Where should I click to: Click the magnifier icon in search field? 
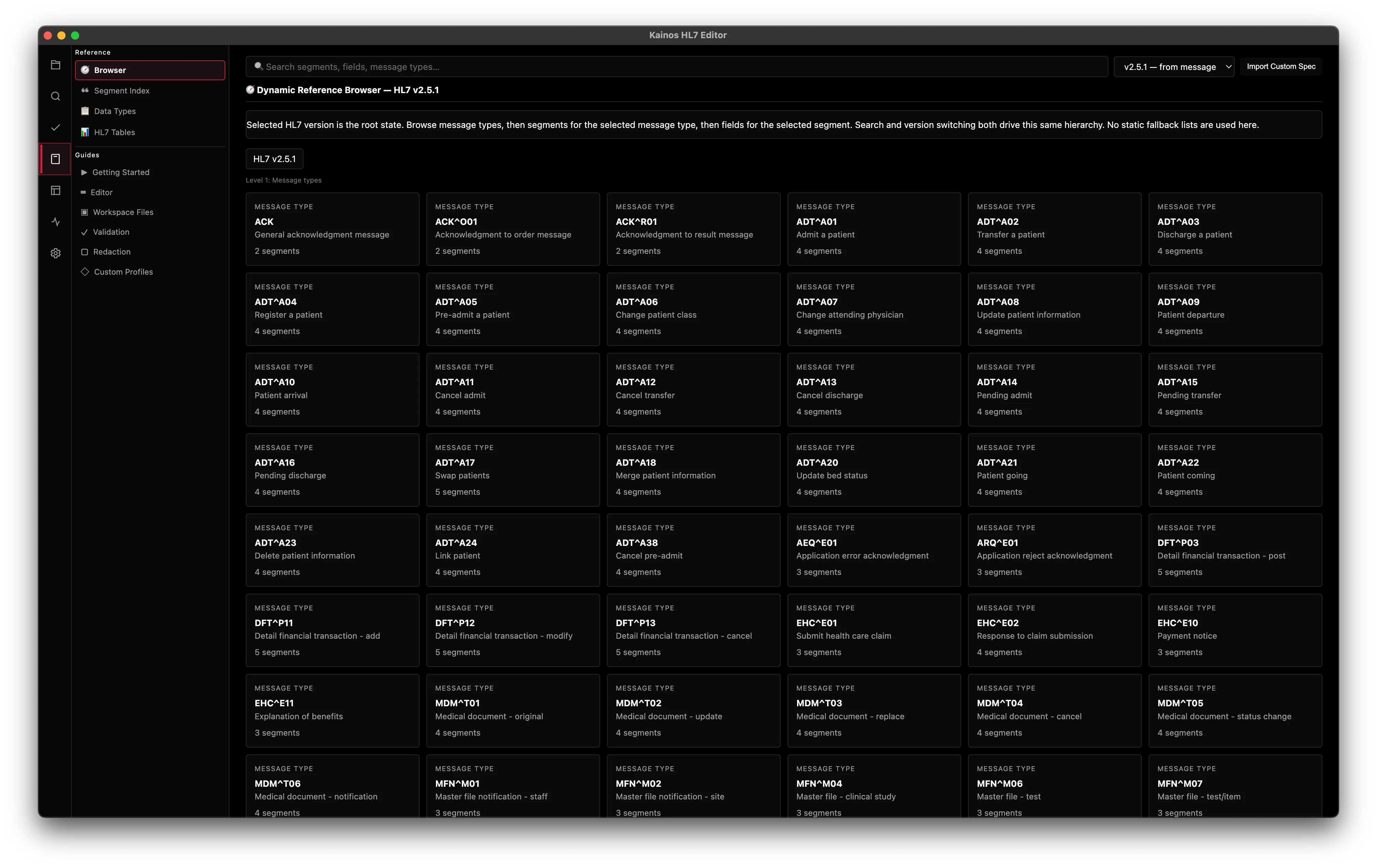point(258,66)
